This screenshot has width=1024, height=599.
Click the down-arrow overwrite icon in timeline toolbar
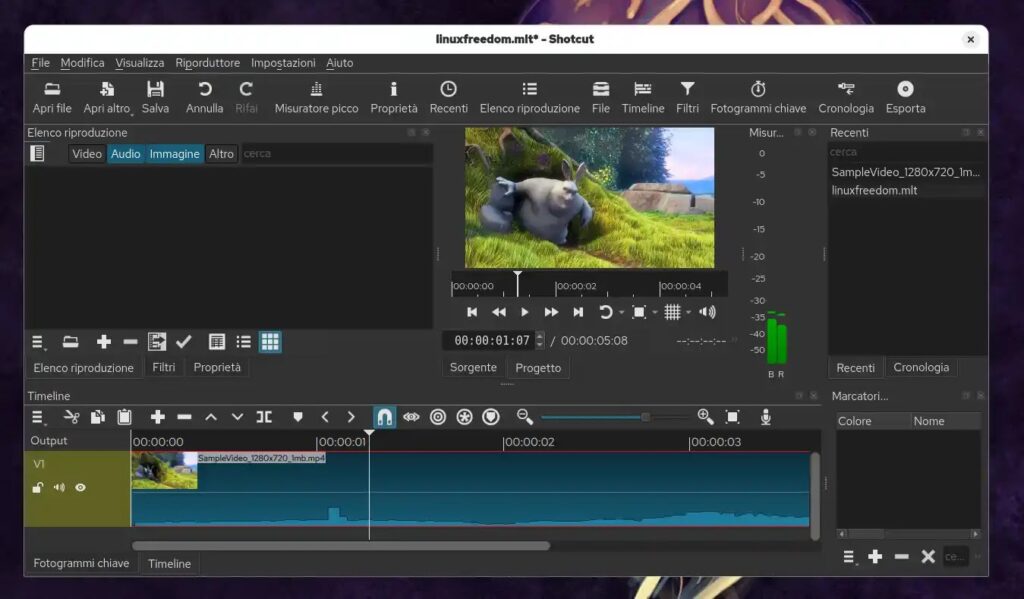click(237, 417)
